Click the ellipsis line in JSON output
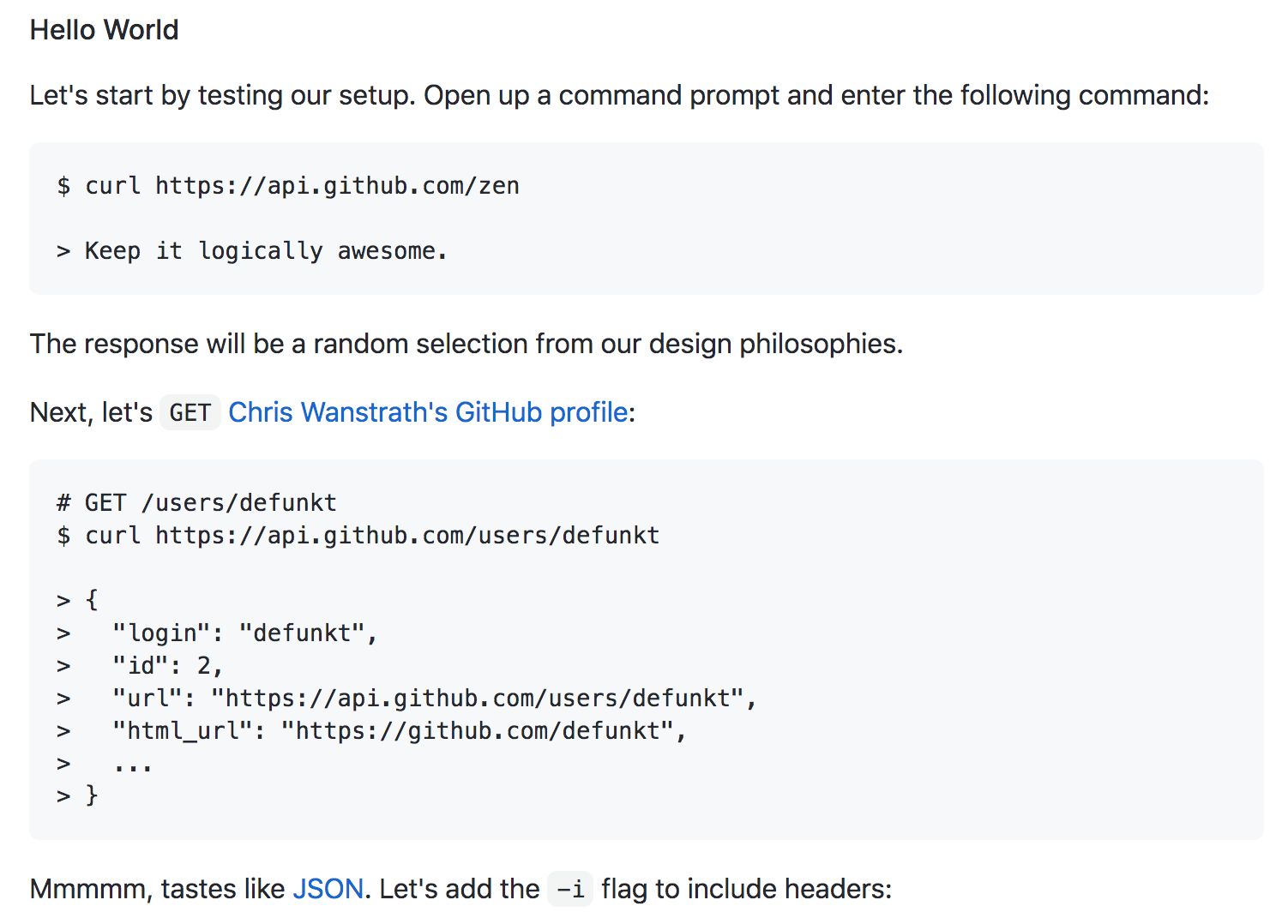Image resolution: width=1288 pixels, height=924 pixels. (x=133, y=765)
